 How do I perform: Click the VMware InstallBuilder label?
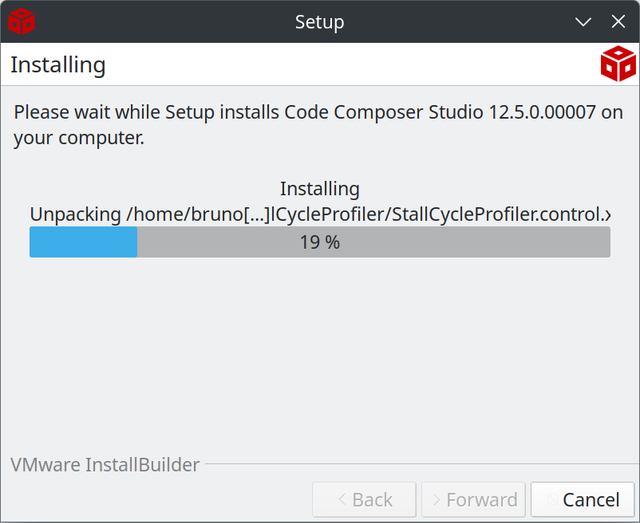tap(105, 465)
